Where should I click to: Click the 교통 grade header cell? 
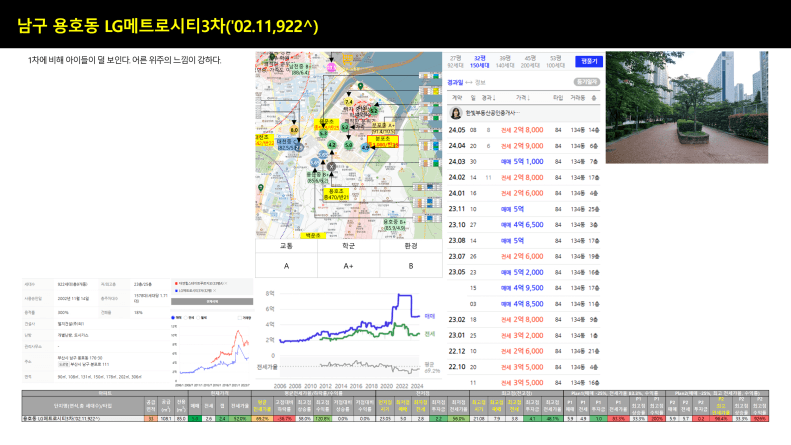coord(287,246)
